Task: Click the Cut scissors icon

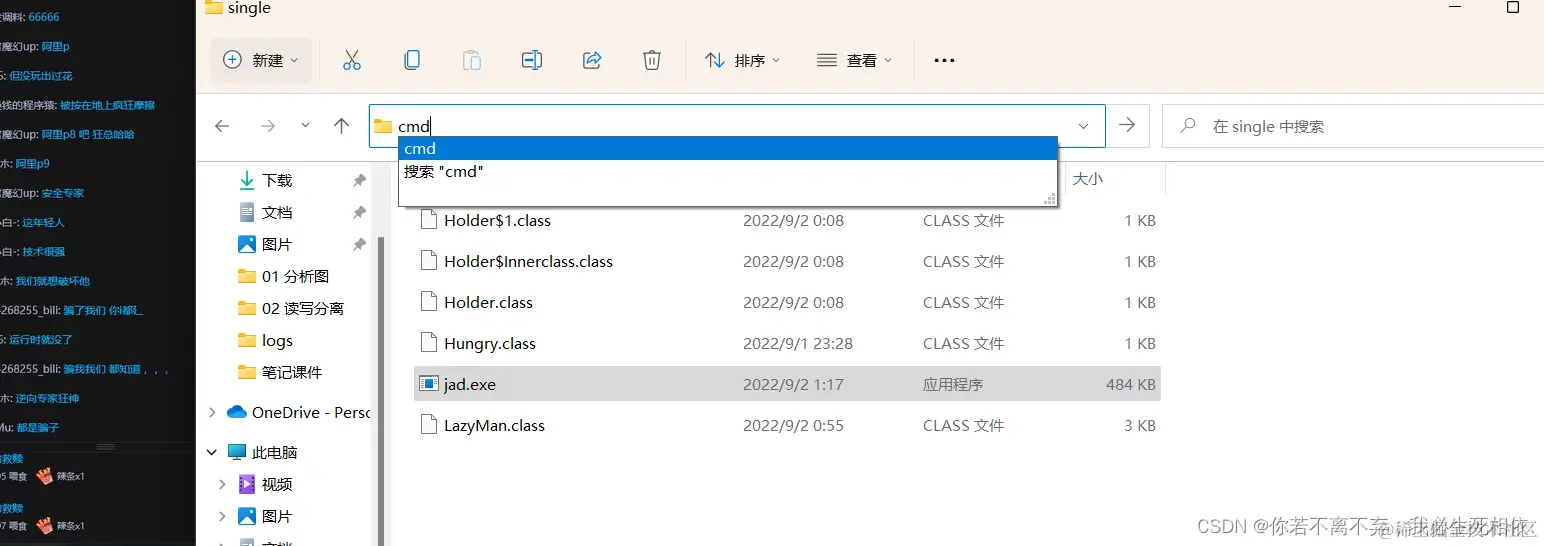Action: coord(352,60)
